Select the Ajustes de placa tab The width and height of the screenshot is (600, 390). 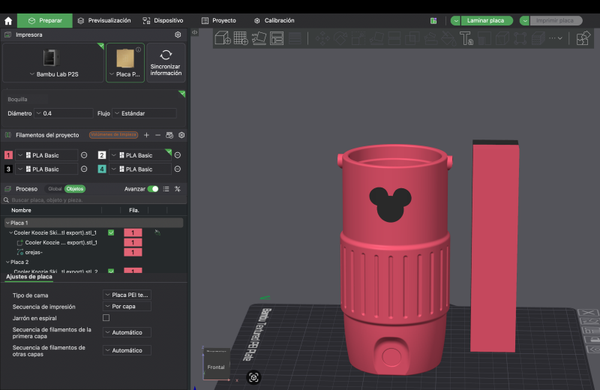click(29, 277)
